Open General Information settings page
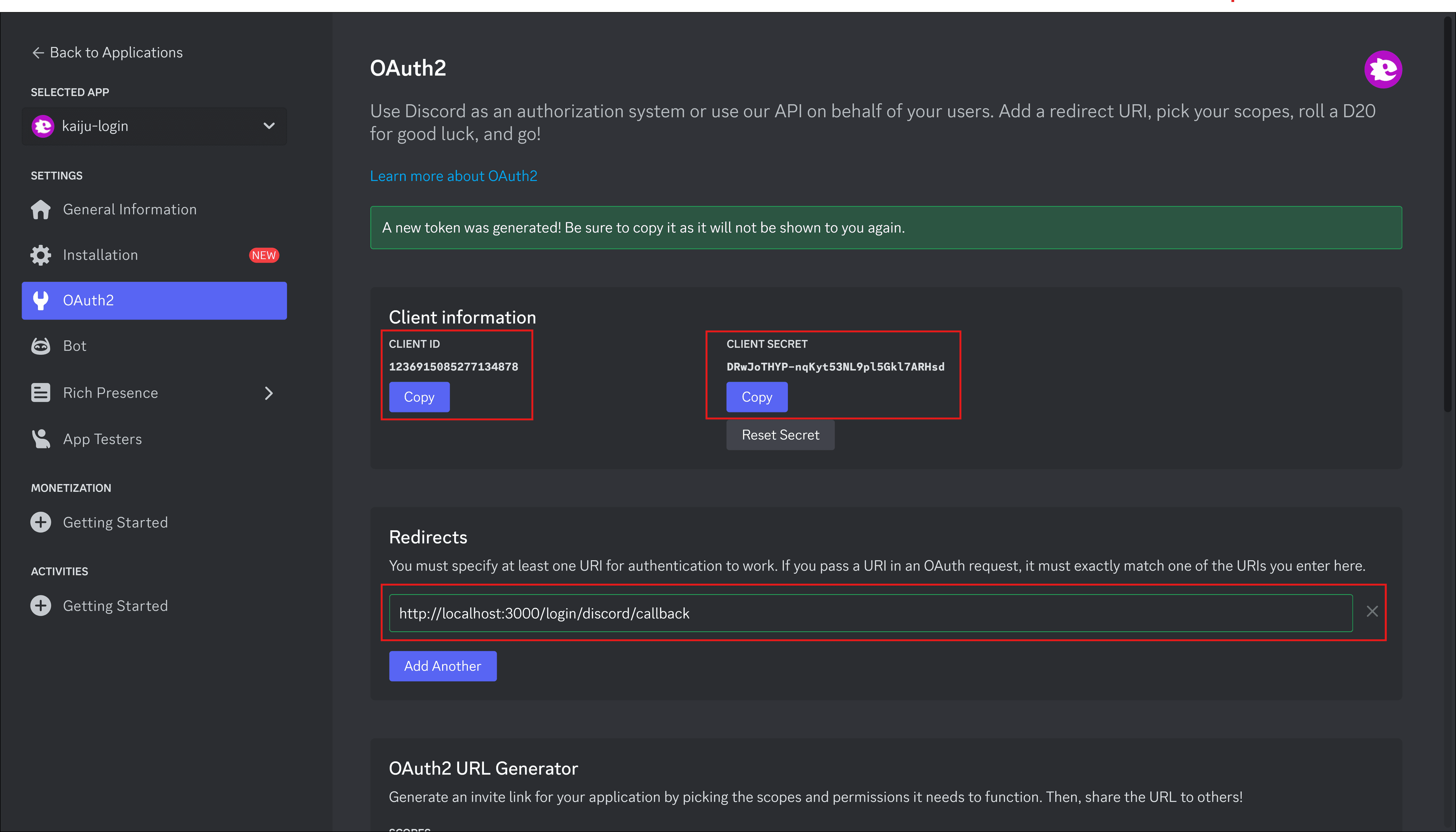The height and width of the screenshot is (832, 1456). 154,210
